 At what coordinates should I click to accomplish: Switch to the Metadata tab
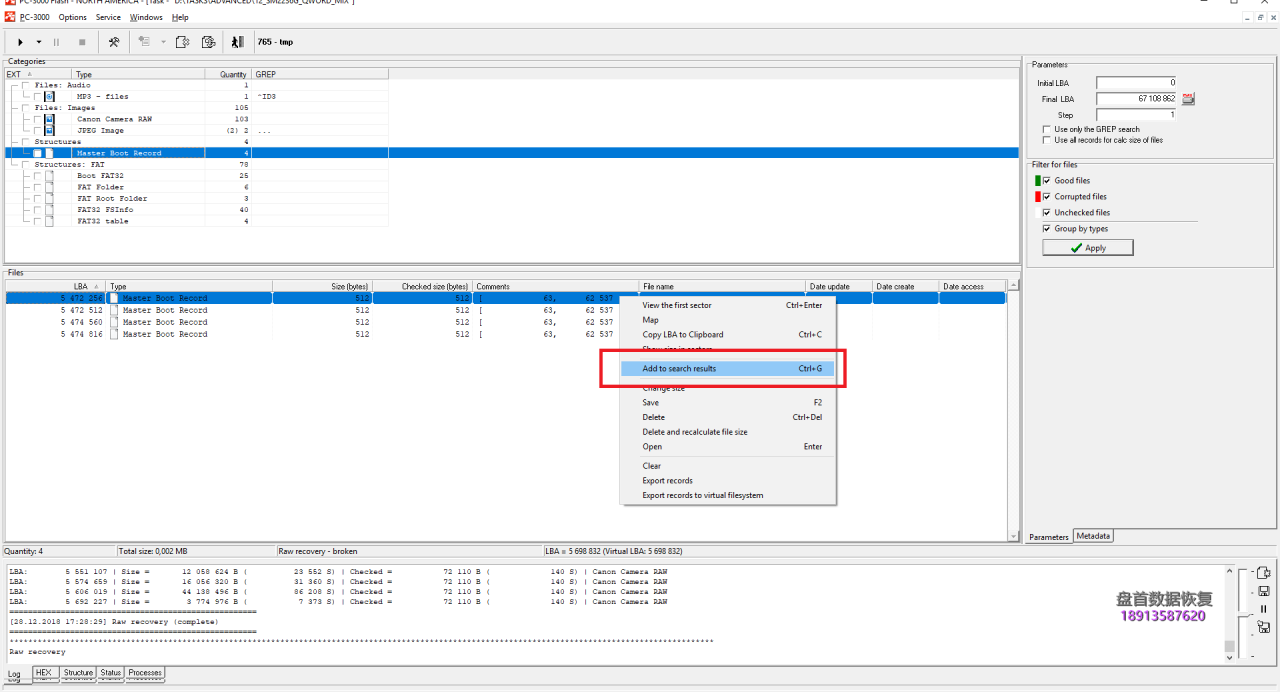click(1093, 537)
